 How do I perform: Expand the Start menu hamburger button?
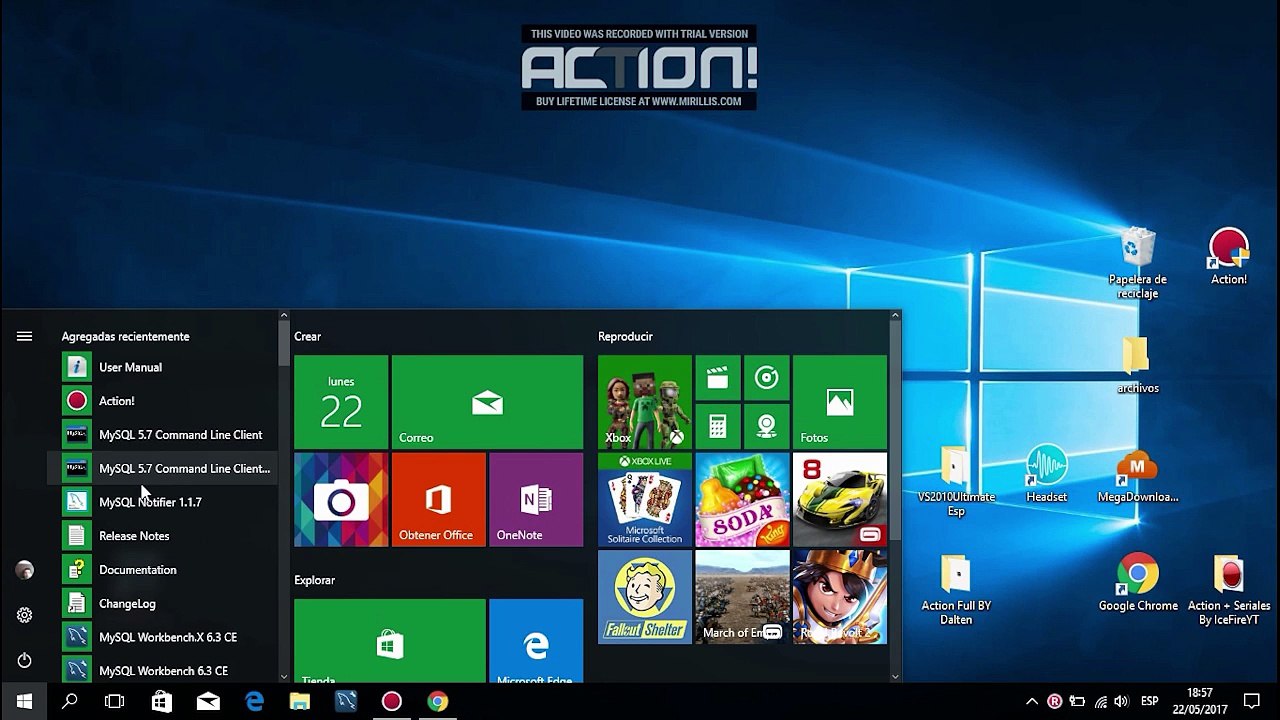[24, 337]
